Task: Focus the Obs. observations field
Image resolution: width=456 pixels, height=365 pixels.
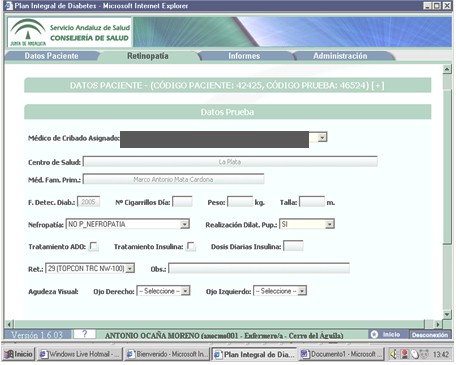Action: pyautogui.click(x=259, y=268)
